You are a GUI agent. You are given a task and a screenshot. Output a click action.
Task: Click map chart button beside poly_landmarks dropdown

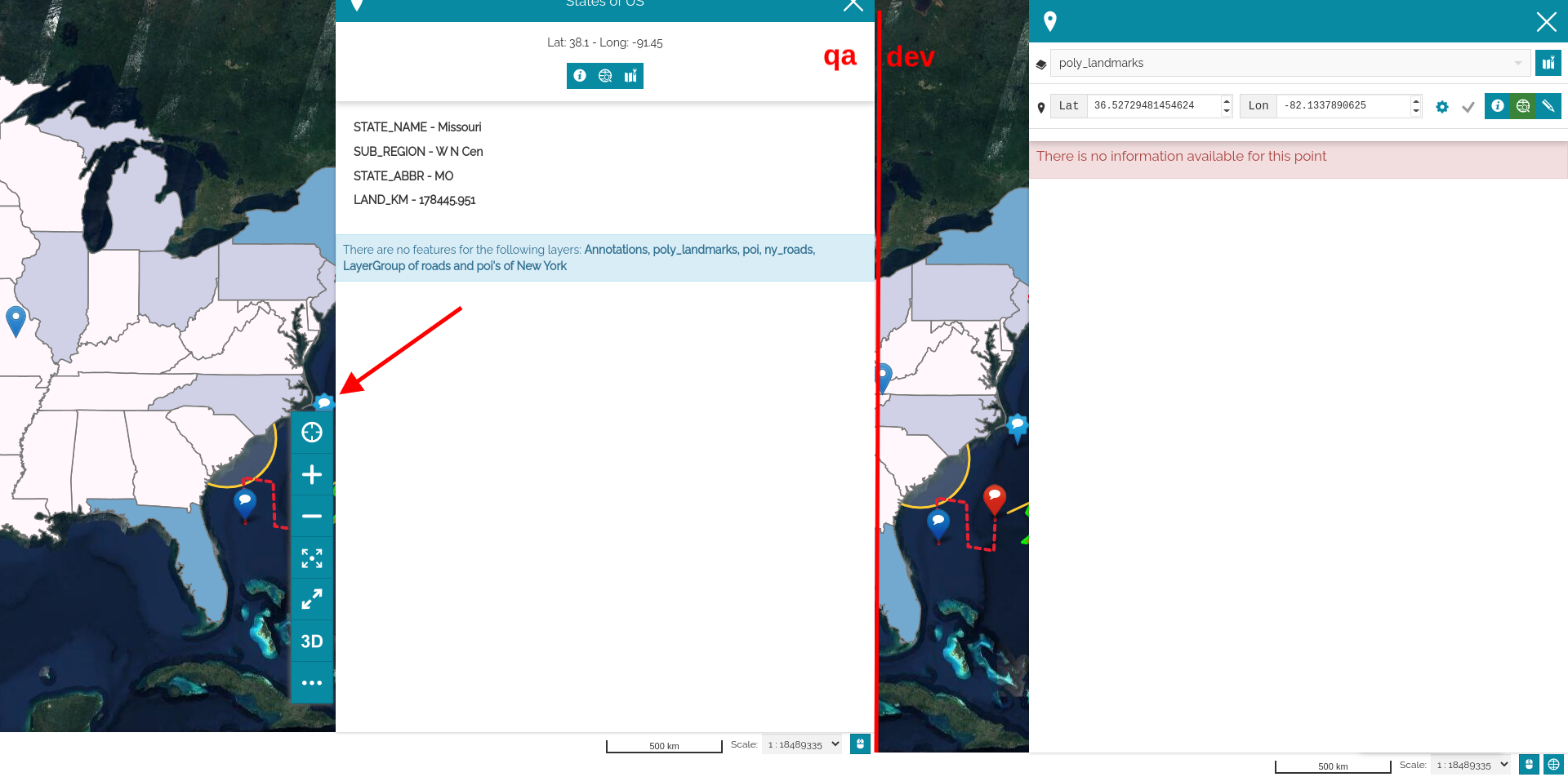pyautogui.click(x=1548, y=63)
